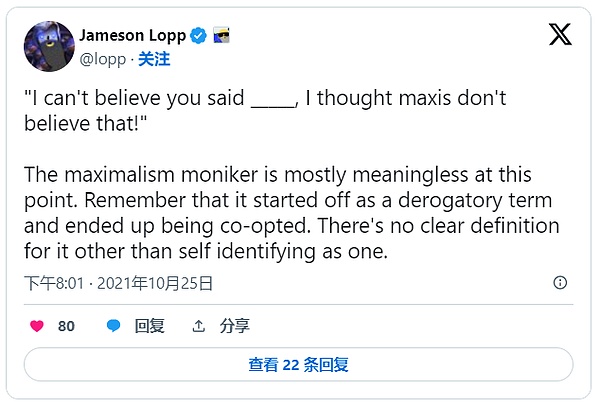Click the Jameson Lopp display name
Viewport: 600px width, 407px height.
(x=136, y=36)
